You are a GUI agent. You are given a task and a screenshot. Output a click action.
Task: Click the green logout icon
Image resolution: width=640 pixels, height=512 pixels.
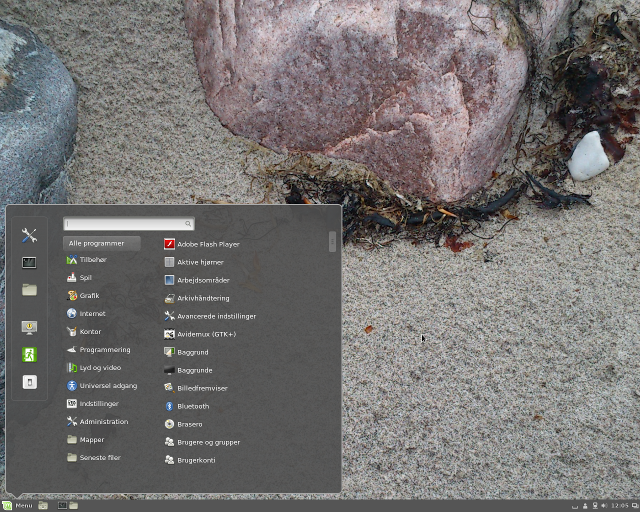[29, 354]
